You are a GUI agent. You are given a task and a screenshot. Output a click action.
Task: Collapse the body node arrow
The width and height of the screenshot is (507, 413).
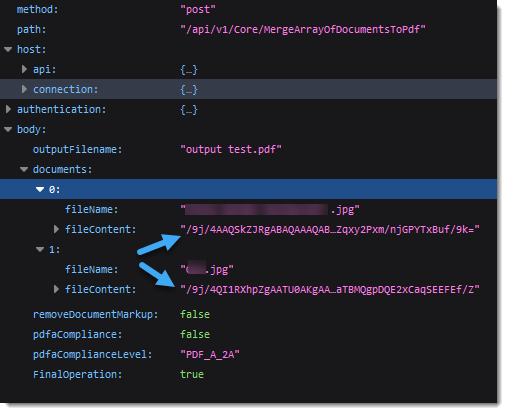[x=8, y=130]
